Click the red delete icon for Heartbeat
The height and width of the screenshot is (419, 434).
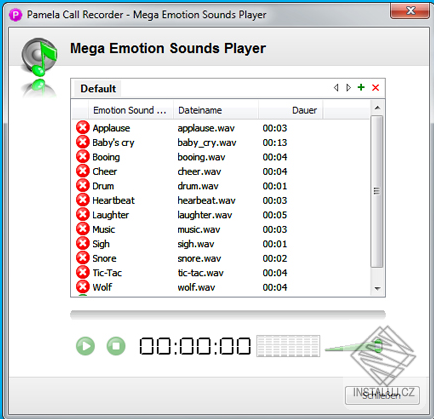coord(83,200)
